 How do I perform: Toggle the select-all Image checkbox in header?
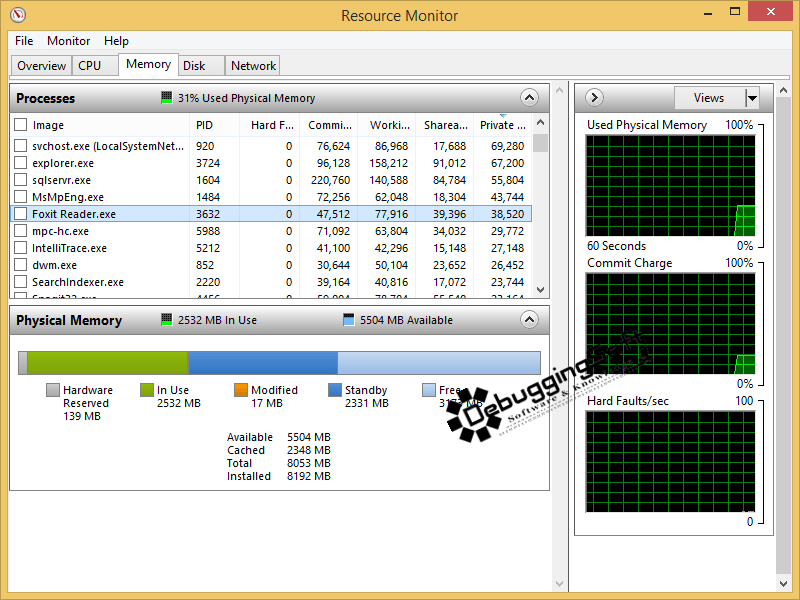(20, 124)
